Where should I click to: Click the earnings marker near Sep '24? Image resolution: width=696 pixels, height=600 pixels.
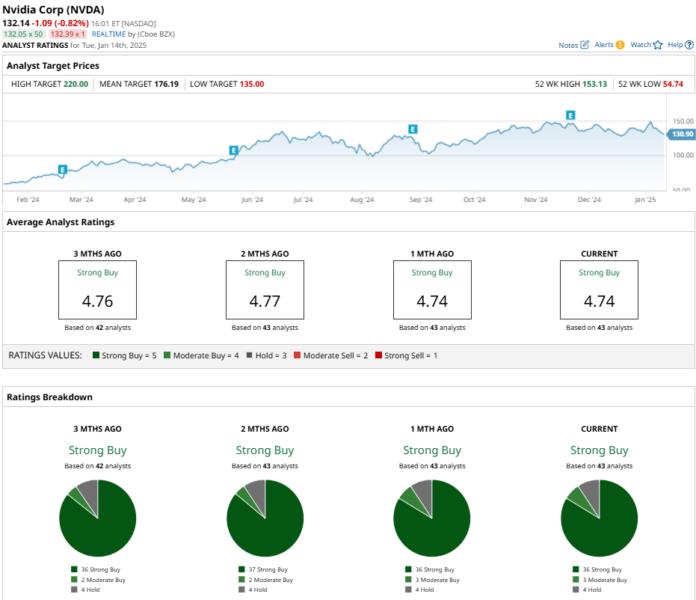tap(413, 129)
